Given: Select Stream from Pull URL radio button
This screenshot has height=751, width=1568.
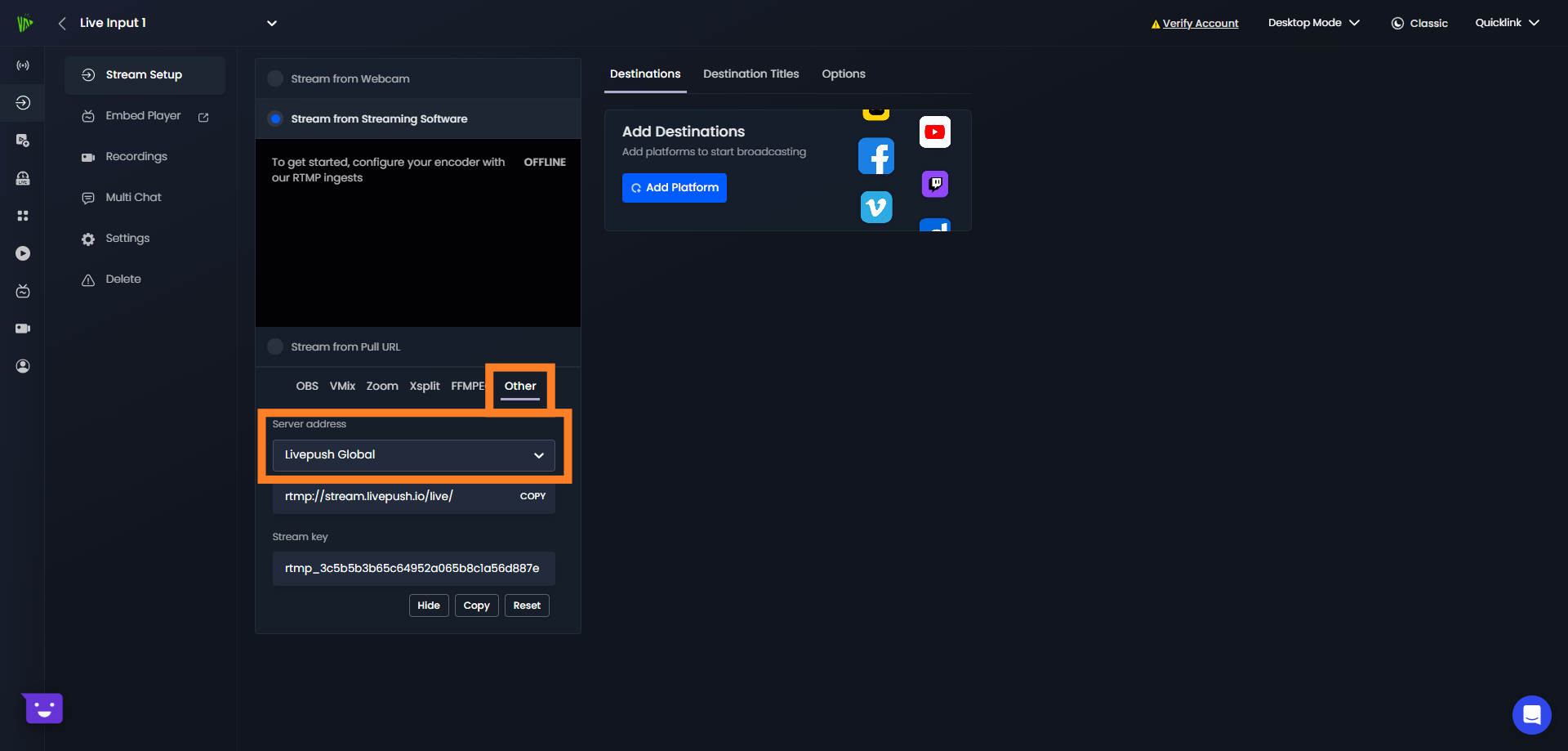Looking at the screenshot, I should (x=276, y=346).
